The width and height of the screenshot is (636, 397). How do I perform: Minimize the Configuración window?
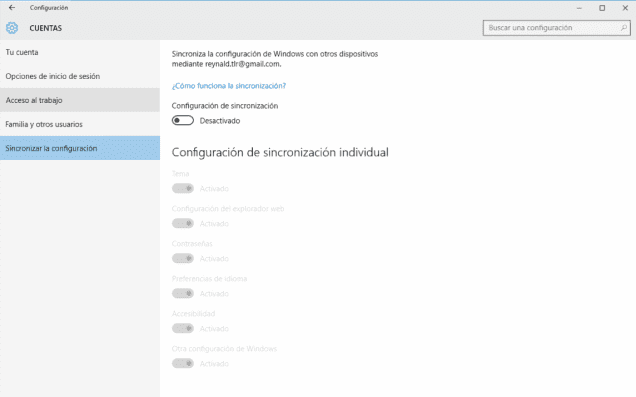(579, 8)
